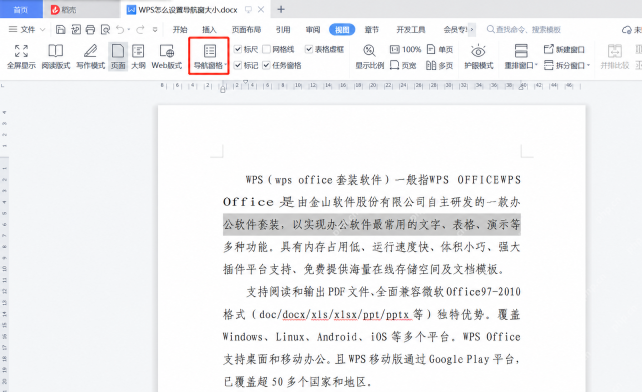Click the left indent marker on ruler
The image size is (642, 392).
222,88
